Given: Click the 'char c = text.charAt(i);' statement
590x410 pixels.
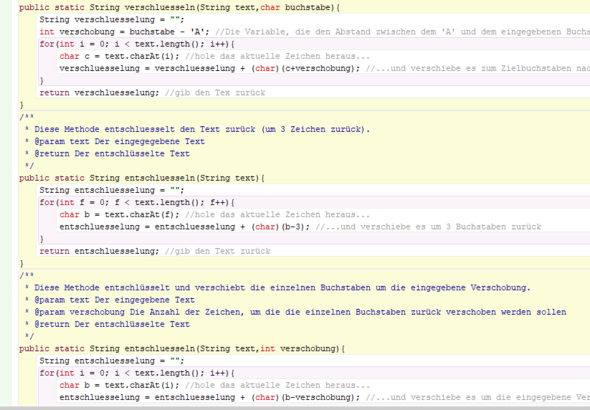Looking at the screenshot, I should pyautogui.click(x=119, y=56).
